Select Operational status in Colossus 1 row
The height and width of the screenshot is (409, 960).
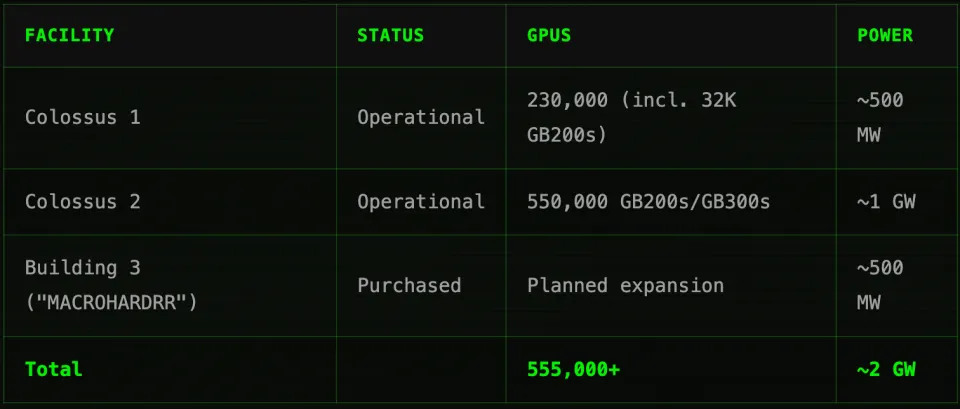point(421,117)
